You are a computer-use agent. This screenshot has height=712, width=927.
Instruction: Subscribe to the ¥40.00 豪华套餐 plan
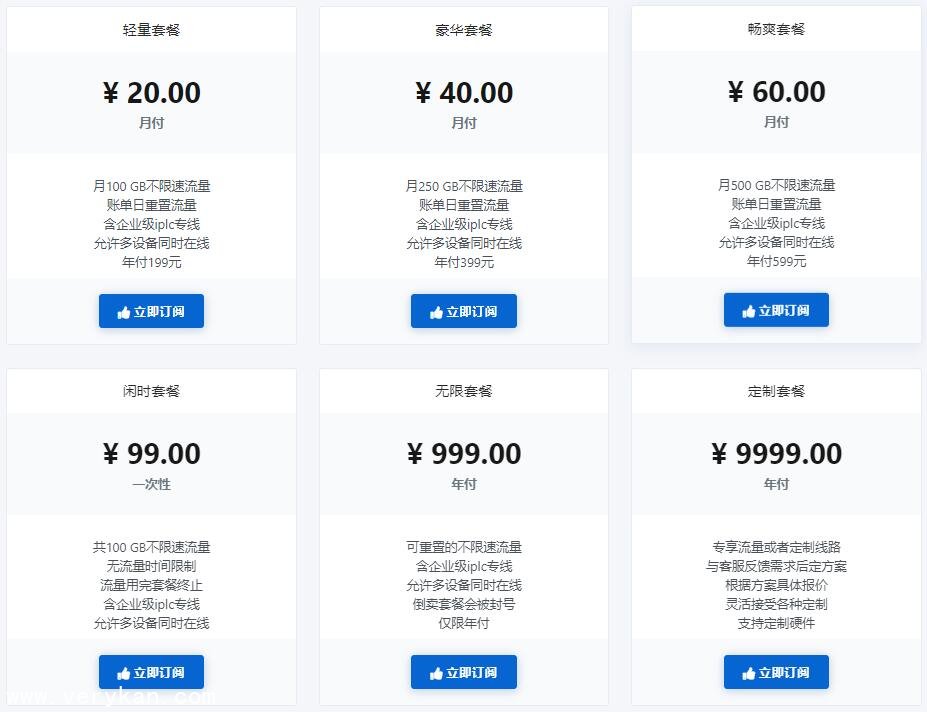click(464, 311)
